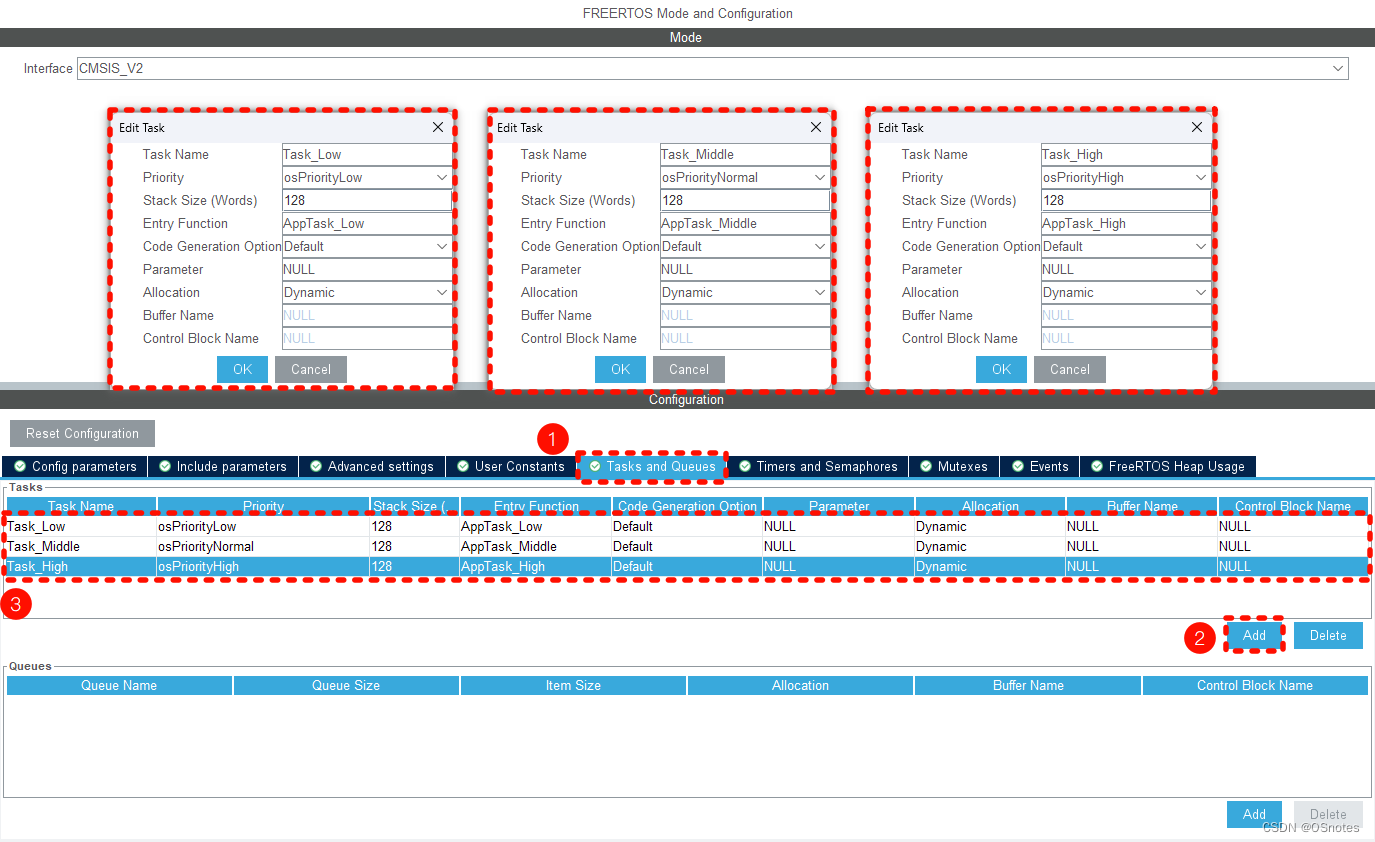
Task: Switch to the Mutexes tab
Action: 954,466
